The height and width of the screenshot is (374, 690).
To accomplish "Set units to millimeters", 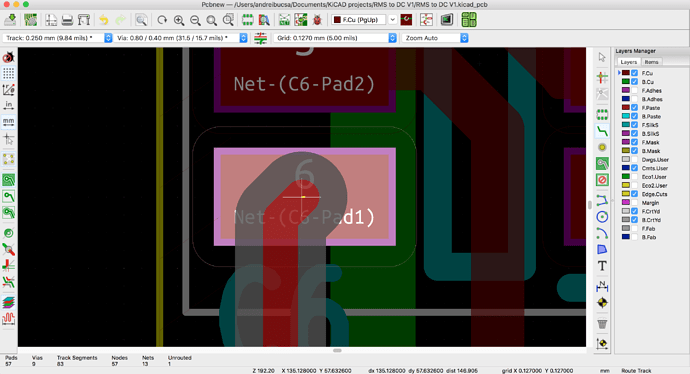I will coord(8,121).
